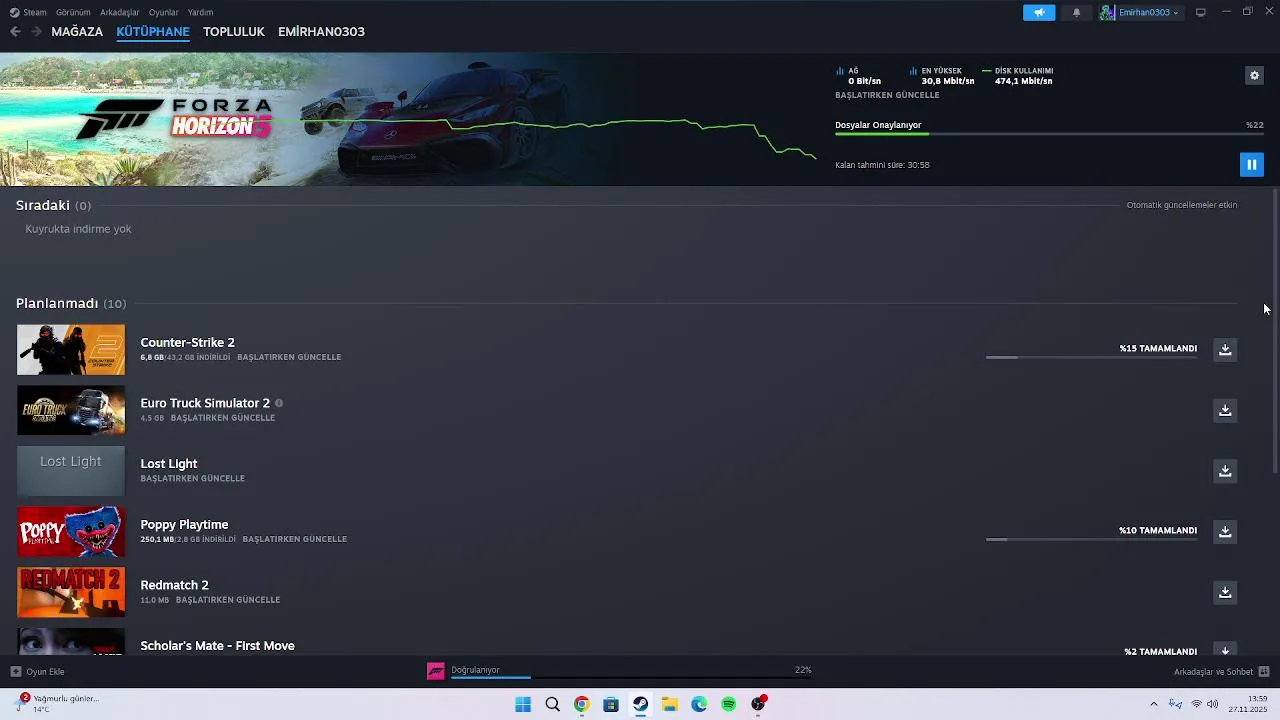Click the downloads list vertical scrollbar
Viewport: 1280px width, 720px height.
[x=1275, y=330]
